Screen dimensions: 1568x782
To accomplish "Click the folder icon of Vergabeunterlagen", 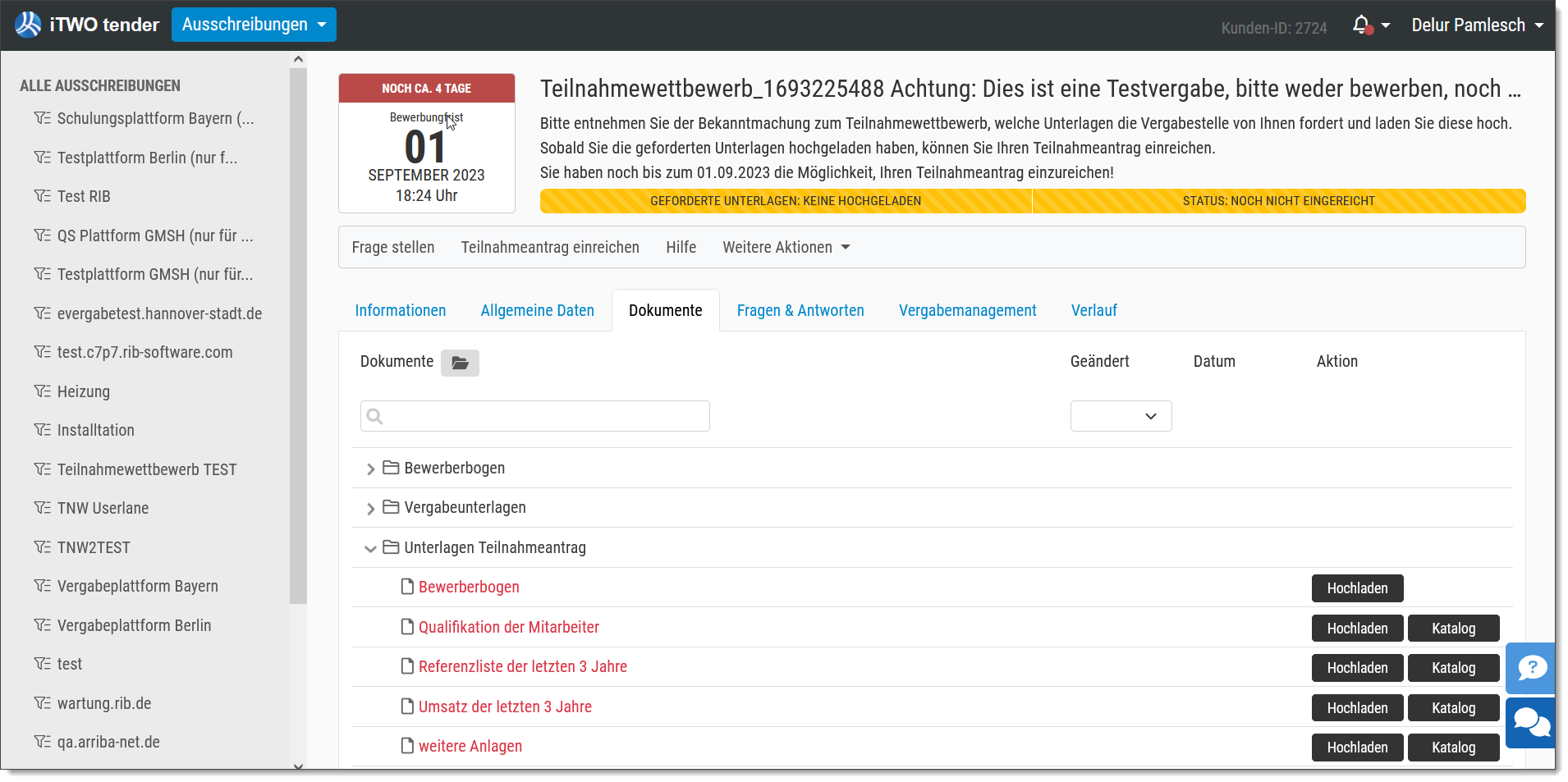I will (x=391, y=507).
